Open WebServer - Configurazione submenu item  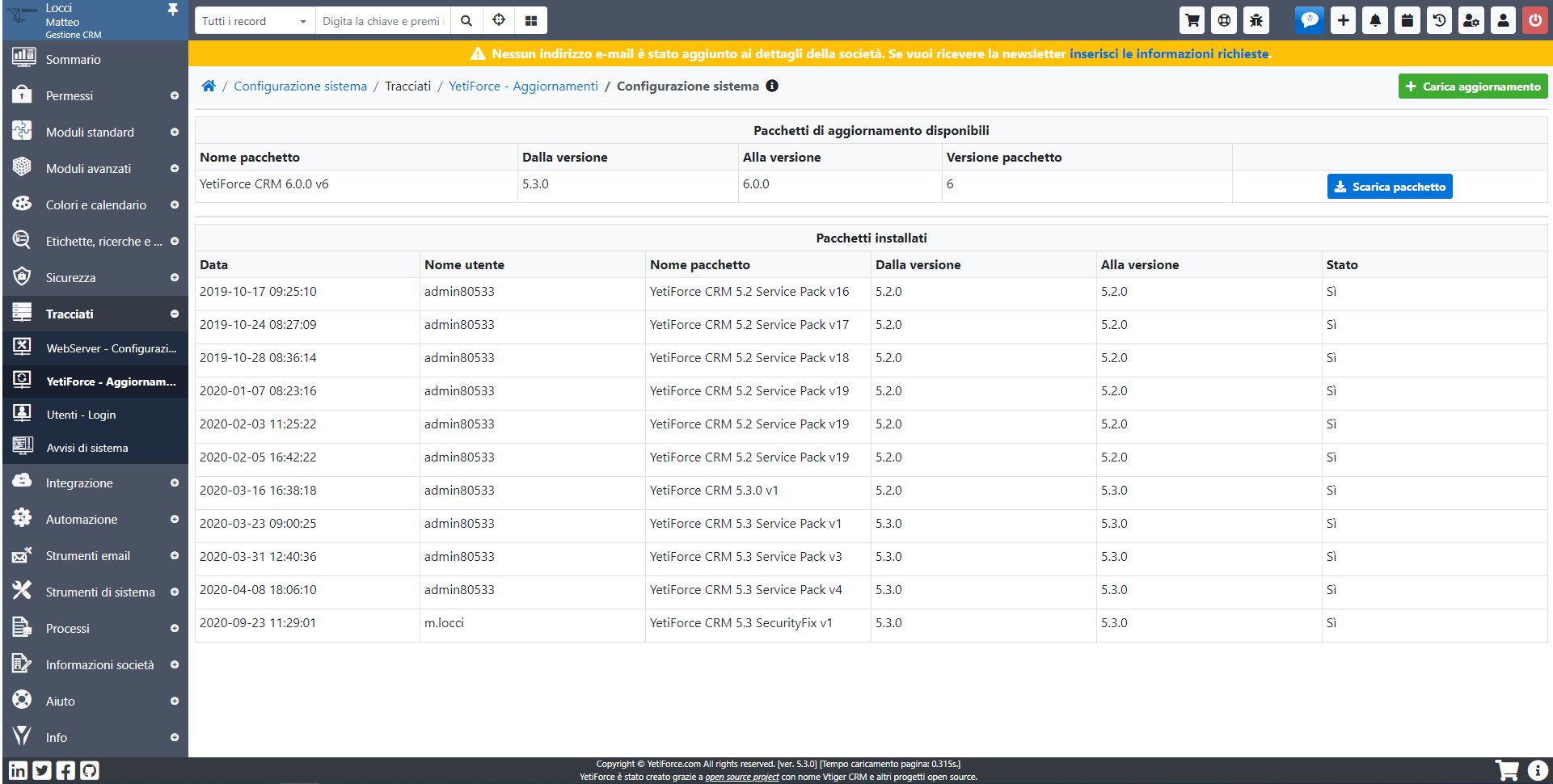[x=95, y=348]
